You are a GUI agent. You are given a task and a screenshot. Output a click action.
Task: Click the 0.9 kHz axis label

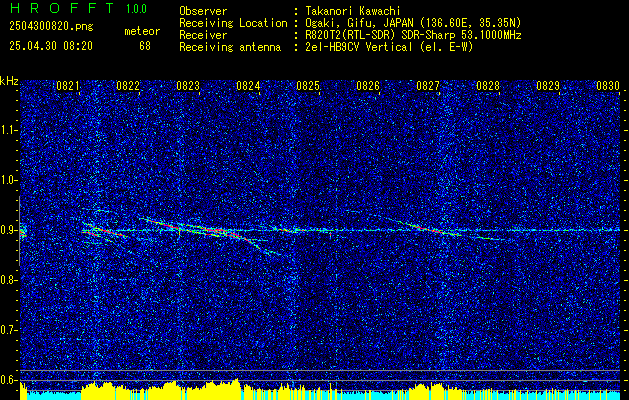point(9,230)
